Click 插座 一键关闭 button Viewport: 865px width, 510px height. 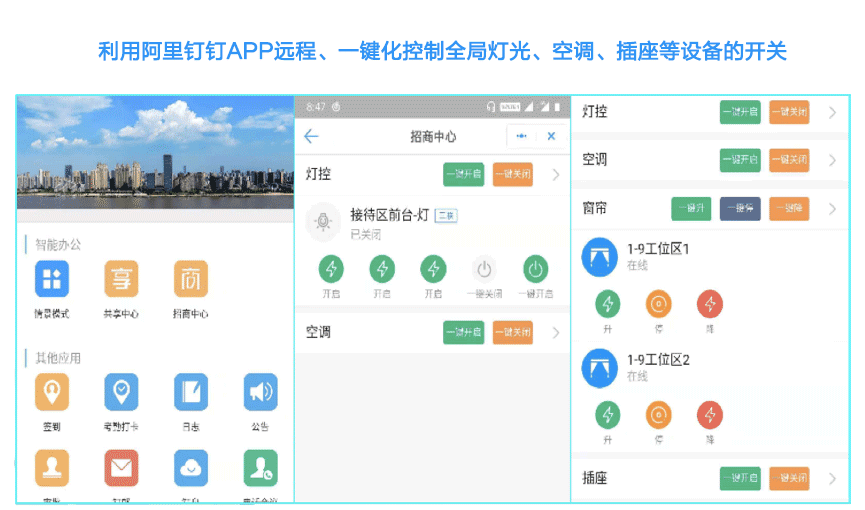click(x=789, y=478)
